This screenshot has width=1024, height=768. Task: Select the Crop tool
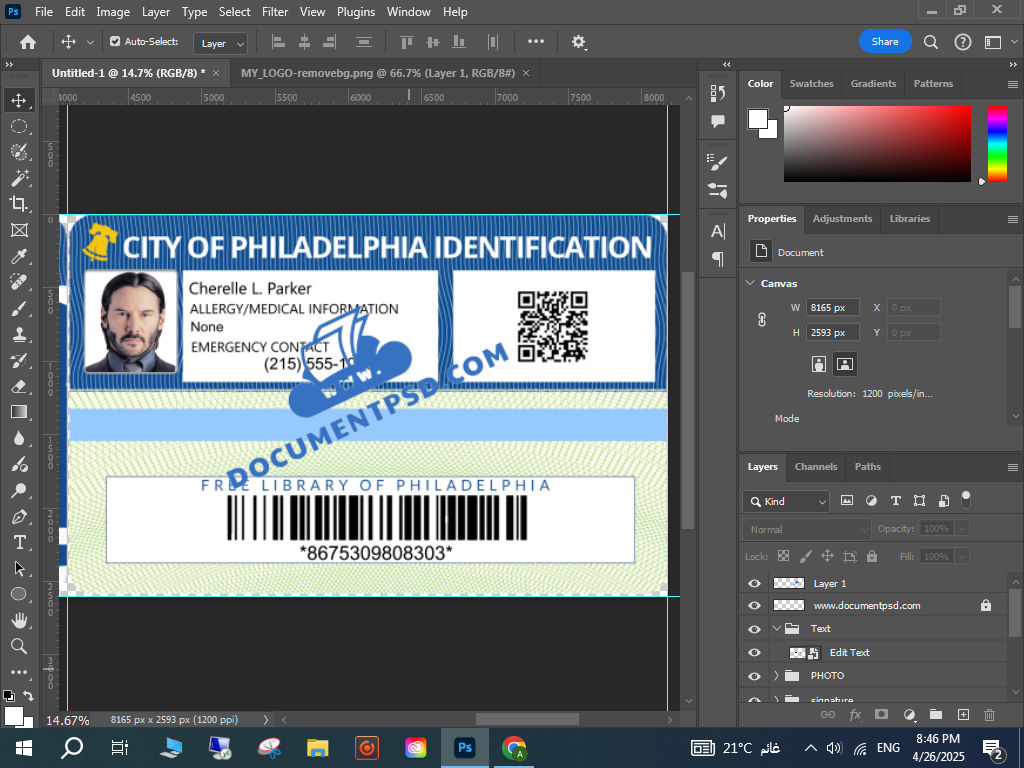[19, 204]
